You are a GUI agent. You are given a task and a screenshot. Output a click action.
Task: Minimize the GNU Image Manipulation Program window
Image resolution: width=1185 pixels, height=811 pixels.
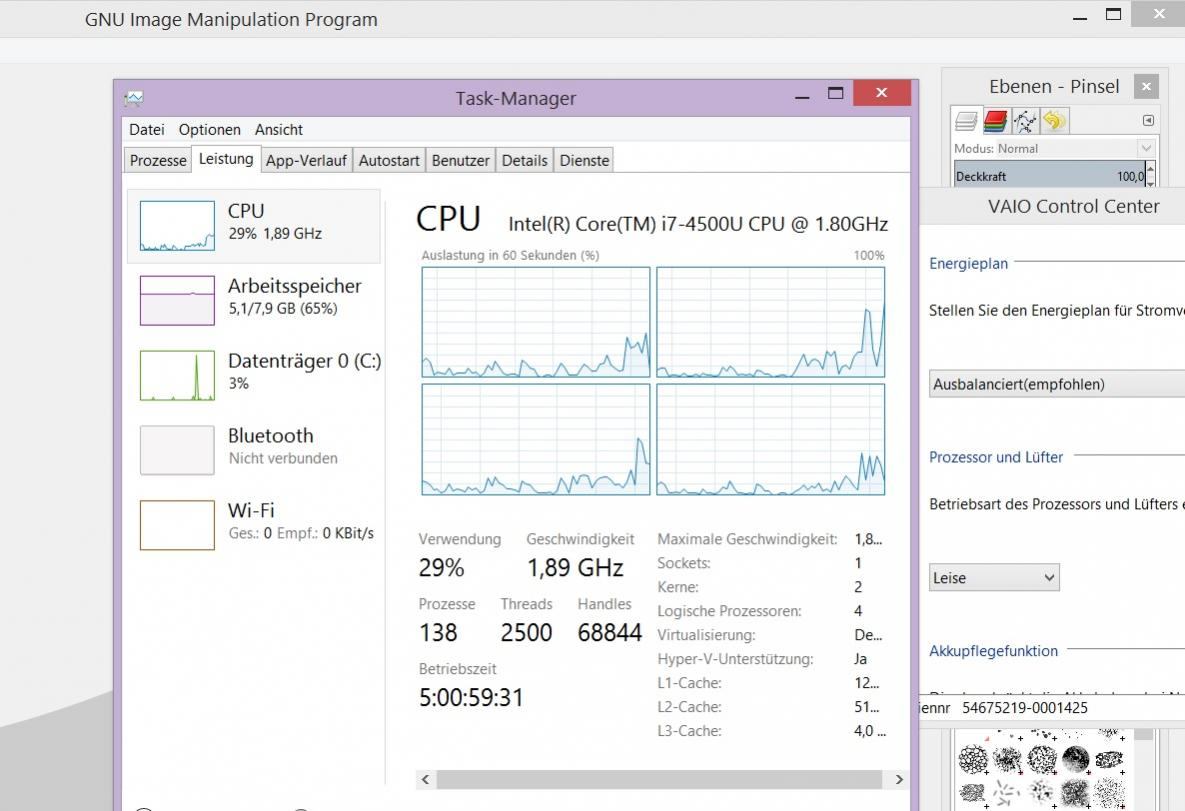point(1080,15)
